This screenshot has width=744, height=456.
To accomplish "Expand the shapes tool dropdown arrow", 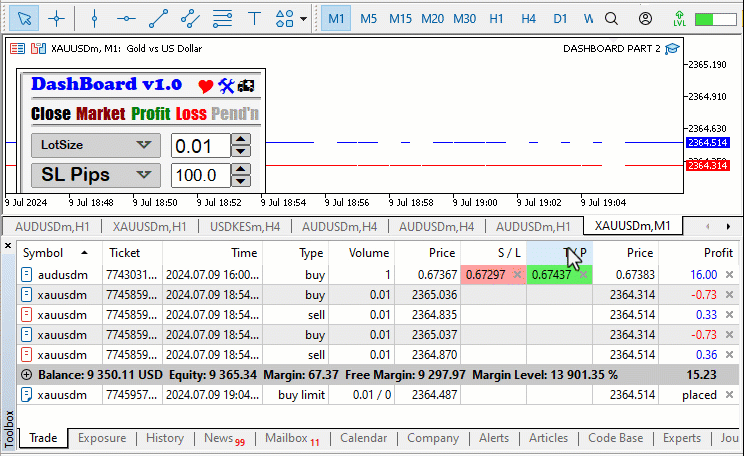I will point(303,19).
